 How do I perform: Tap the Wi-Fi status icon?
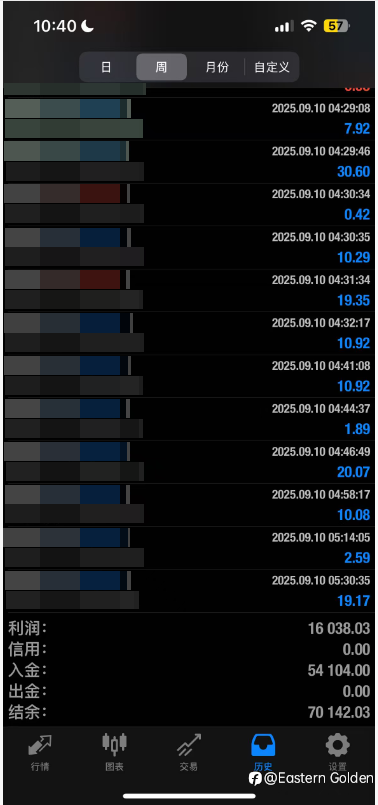[x=309, y=26]
